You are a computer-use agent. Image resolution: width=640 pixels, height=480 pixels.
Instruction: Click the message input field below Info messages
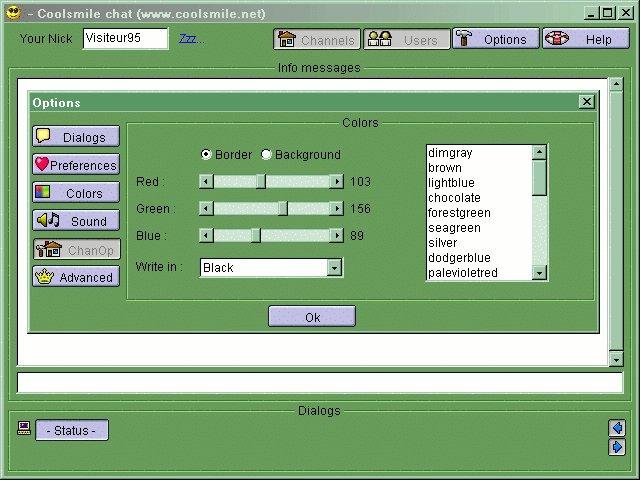point(320,382)
